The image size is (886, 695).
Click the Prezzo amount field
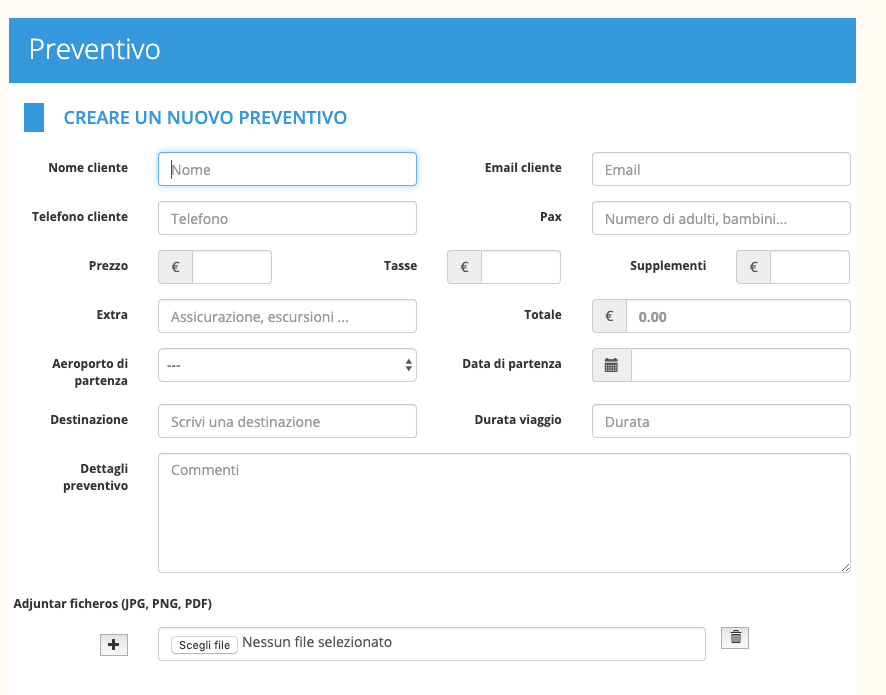pos(232,267)
